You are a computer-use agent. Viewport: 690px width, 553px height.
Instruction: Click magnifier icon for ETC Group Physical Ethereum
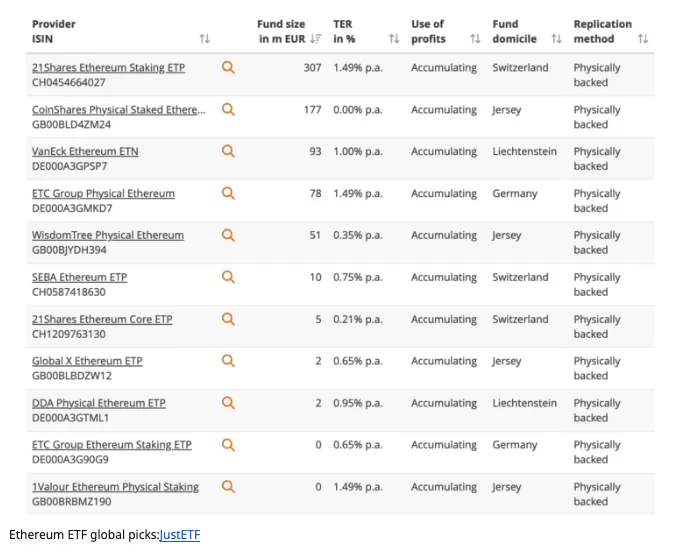point(228,193)
